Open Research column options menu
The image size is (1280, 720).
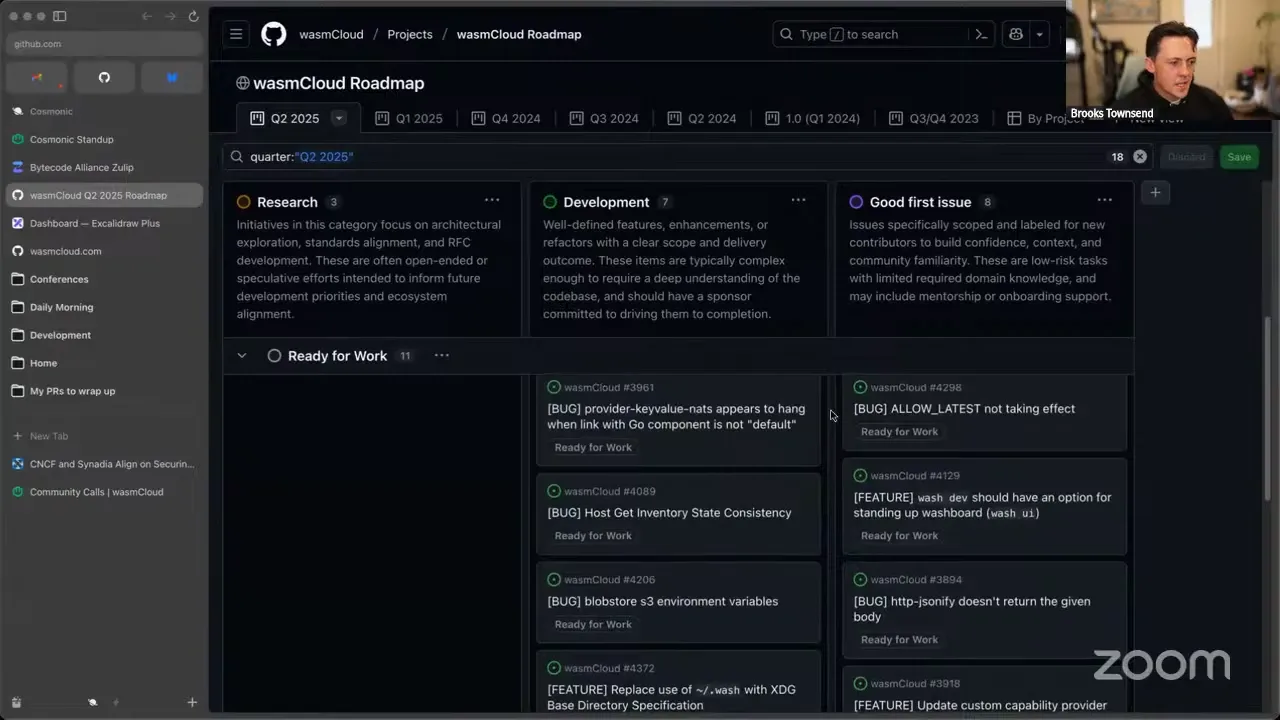[492, 200]
